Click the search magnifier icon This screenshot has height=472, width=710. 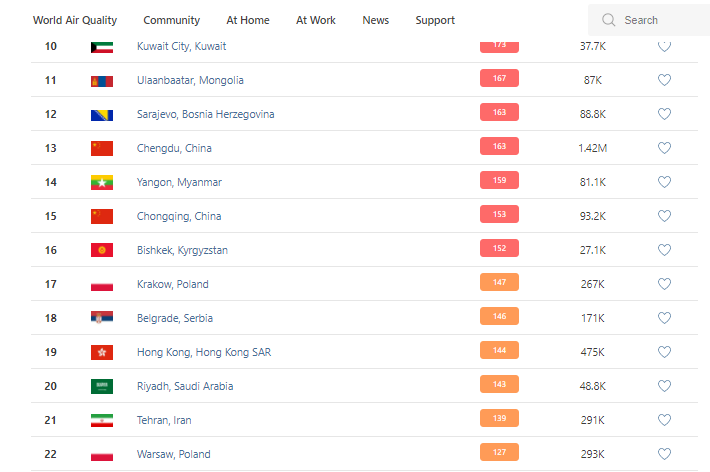click(x=608, y=20)
